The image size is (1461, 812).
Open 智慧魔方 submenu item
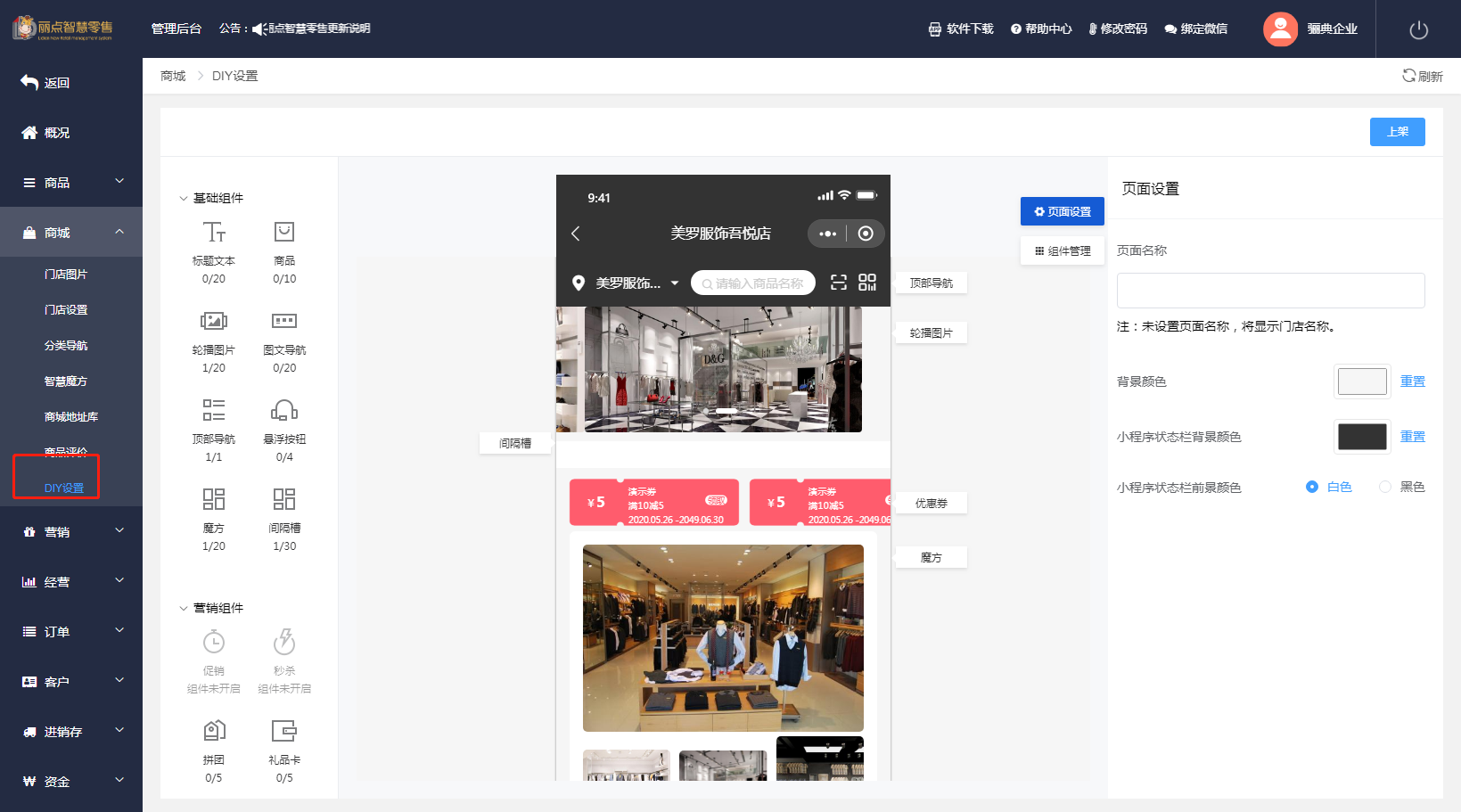coord(66,381)
